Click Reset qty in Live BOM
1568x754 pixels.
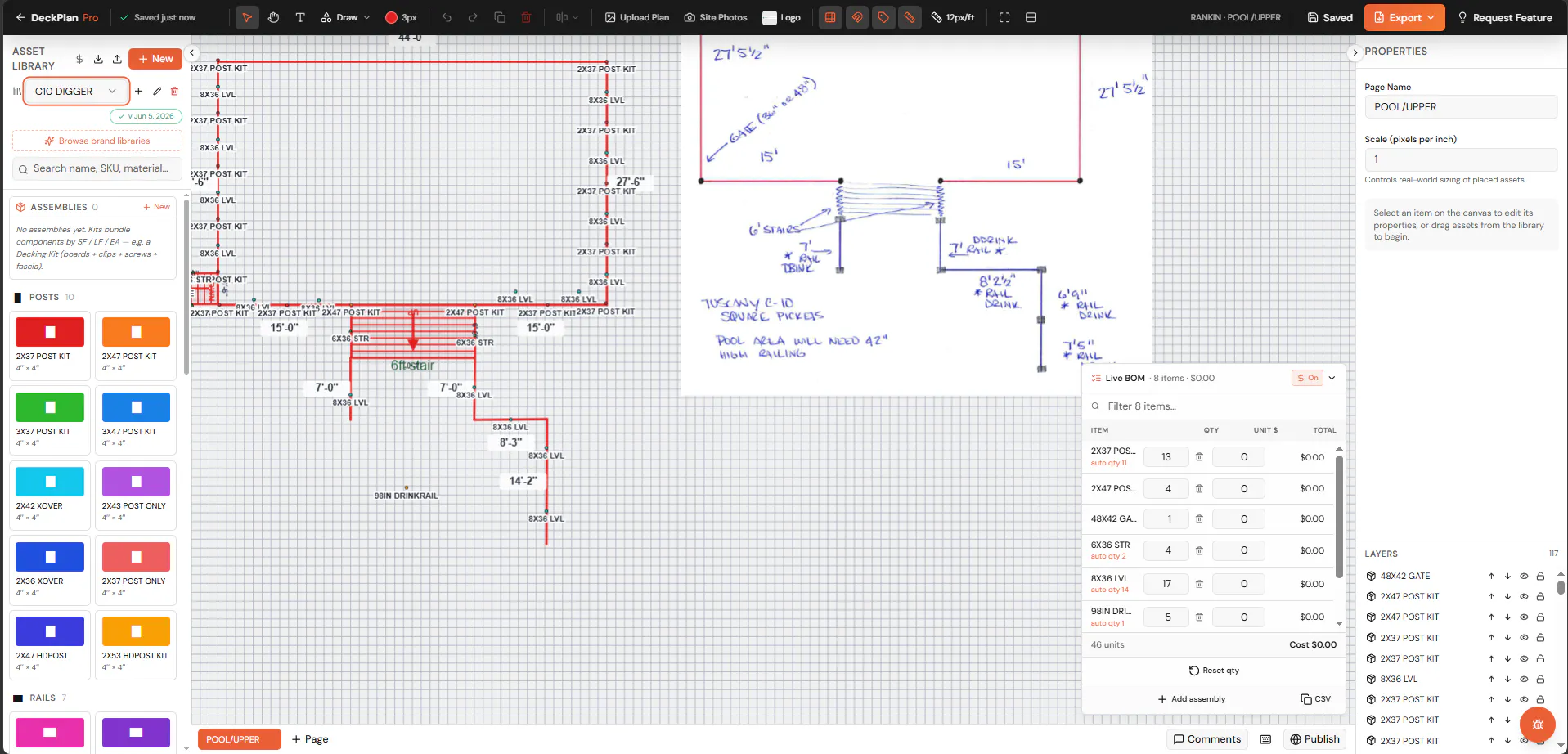pyautogui.click(x=1214, y=671)
